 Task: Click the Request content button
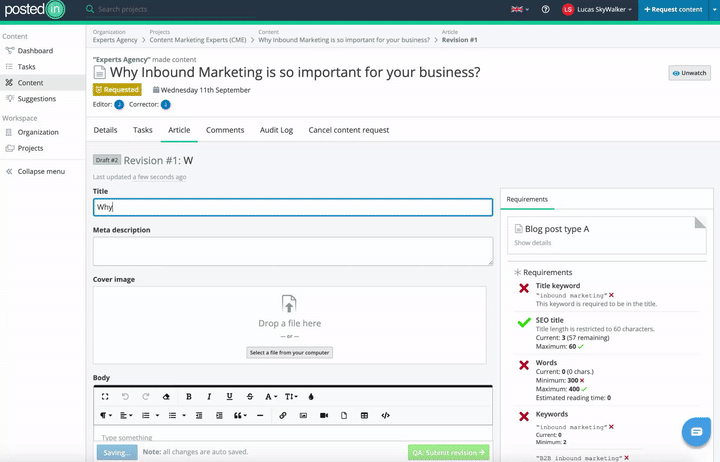(x=673, y=9)
